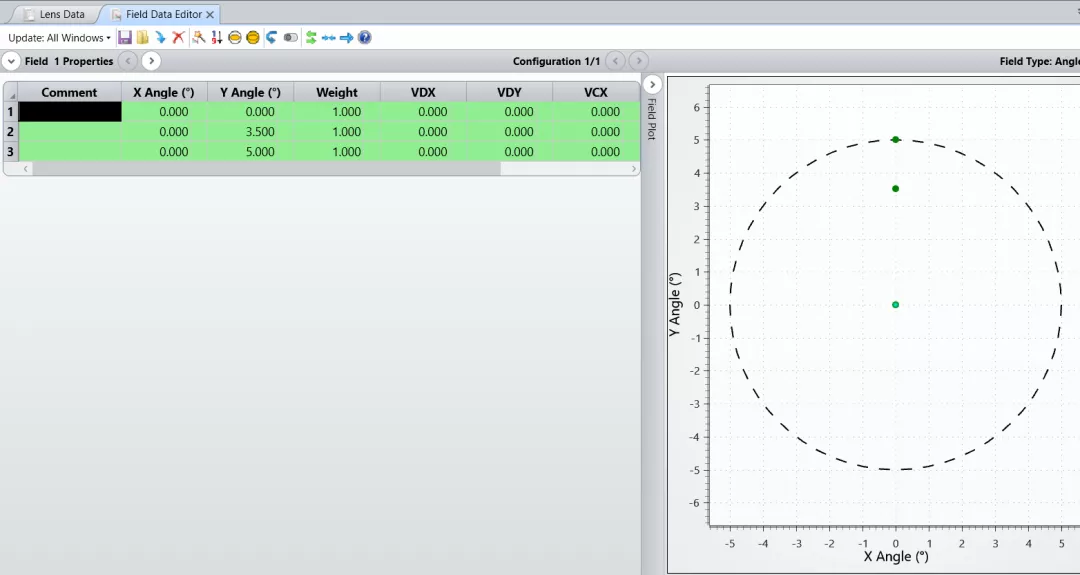
Task: Open the field wizard wand icon
Action: tap(198, 37)
